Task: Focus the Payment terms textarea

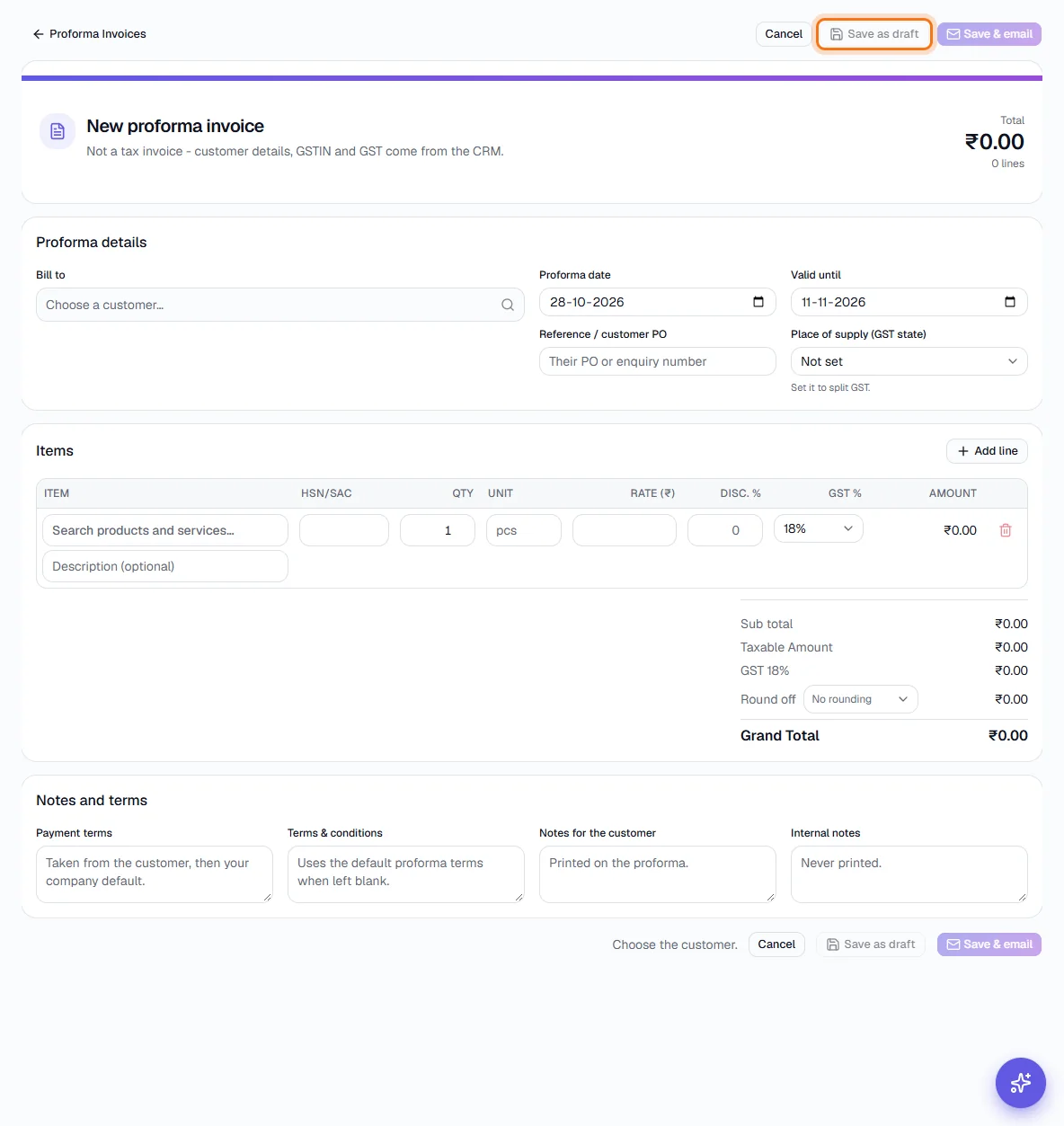Action: [x=155, y=874]
